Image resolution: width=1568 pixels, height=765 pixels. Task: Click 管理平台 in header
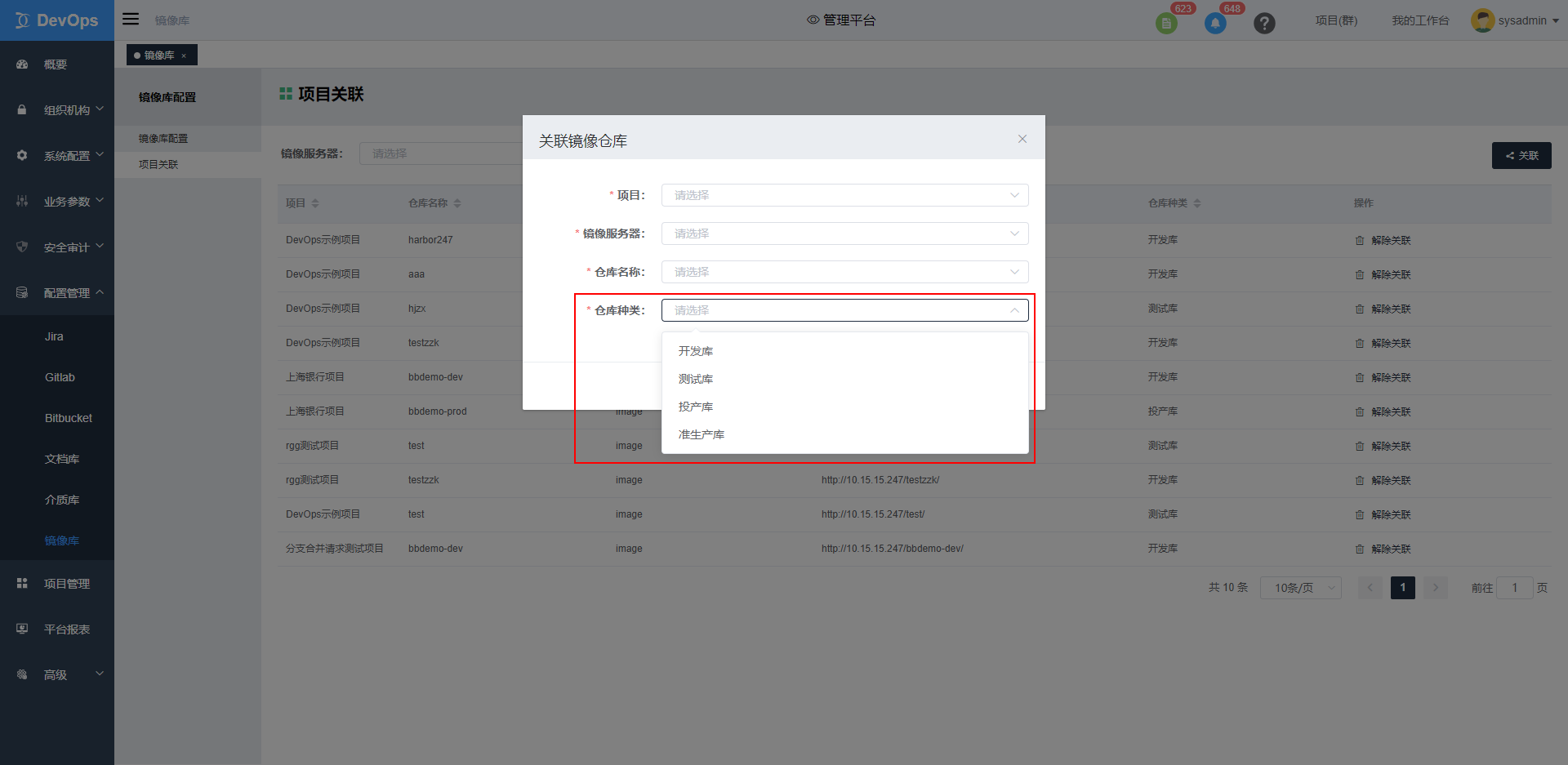(x=849, y=20)
